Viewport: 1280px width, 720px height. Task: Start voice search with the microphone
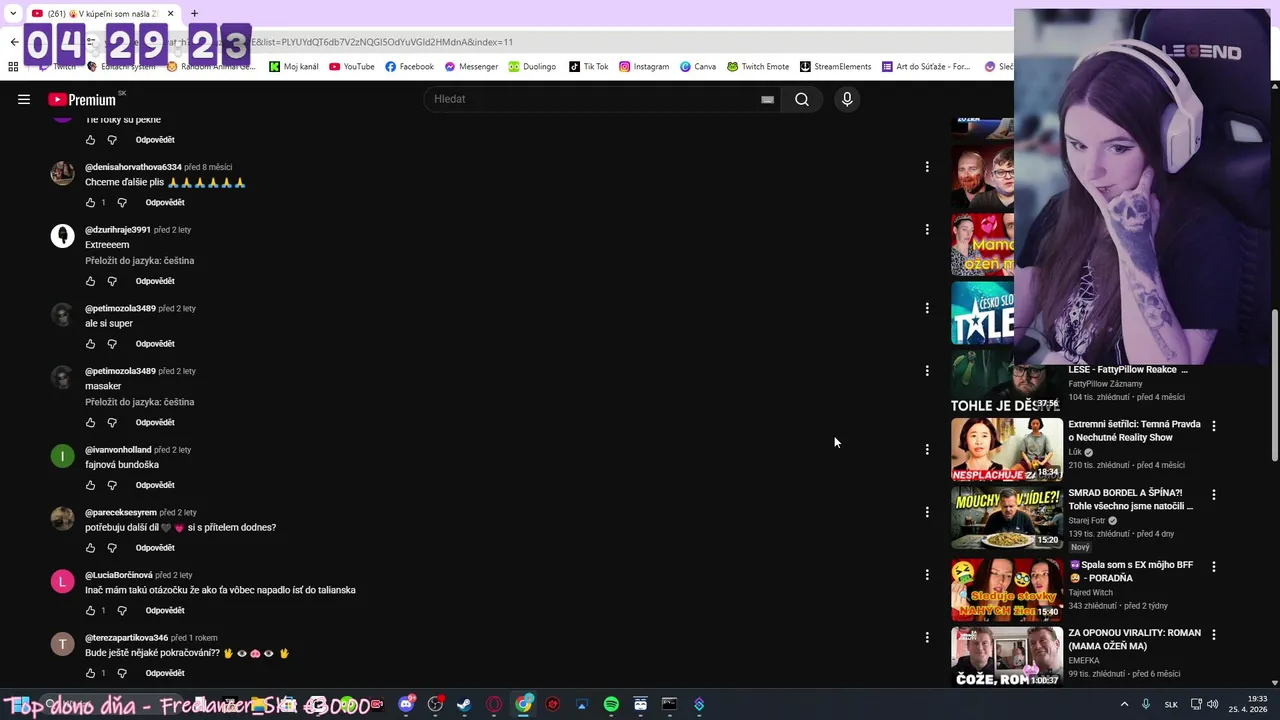[847, 99]
